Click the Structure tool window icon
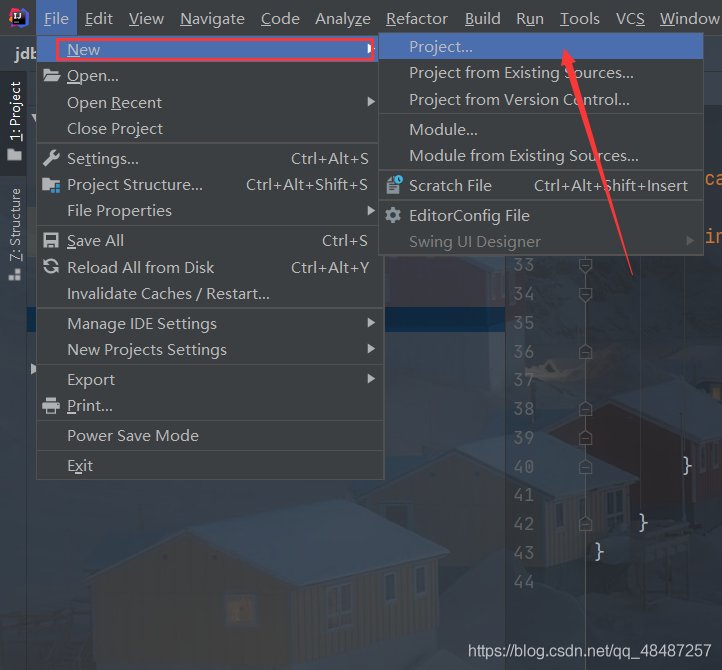The width and height of the screenshot is (722, 670). tap(14, 275)
